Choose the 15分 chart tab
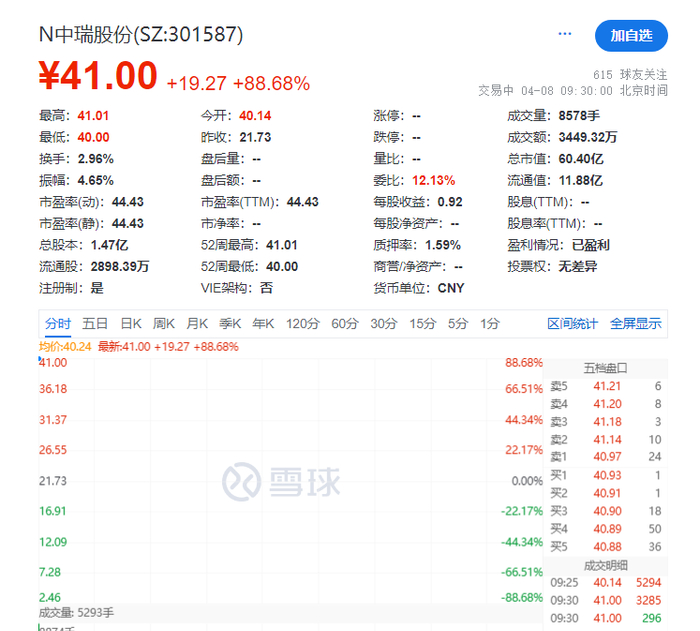This screenshot has width=700, height=631. (423, 323)
